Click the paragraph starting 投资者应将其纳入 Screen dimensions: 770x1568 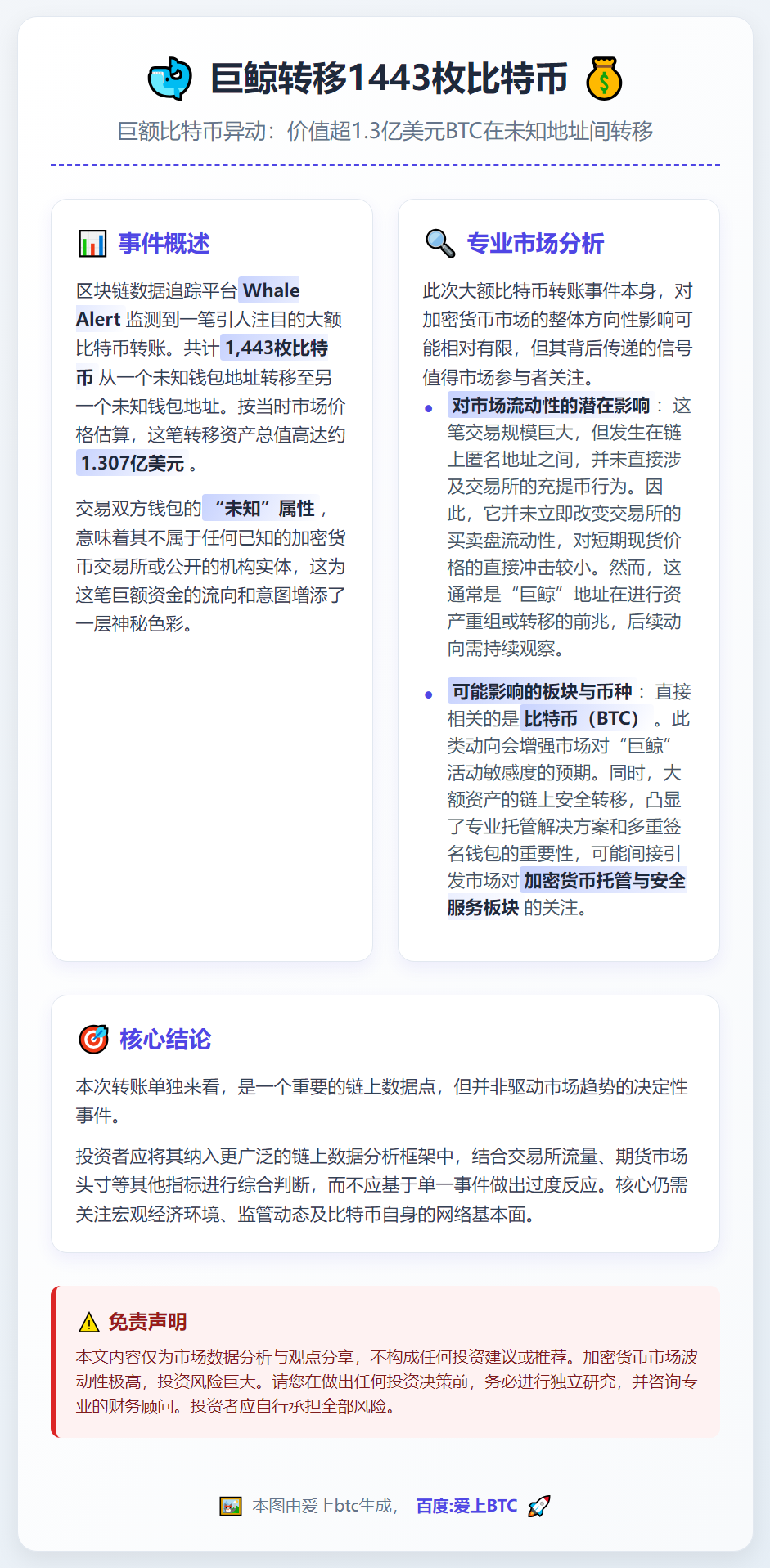point(381,1185)
